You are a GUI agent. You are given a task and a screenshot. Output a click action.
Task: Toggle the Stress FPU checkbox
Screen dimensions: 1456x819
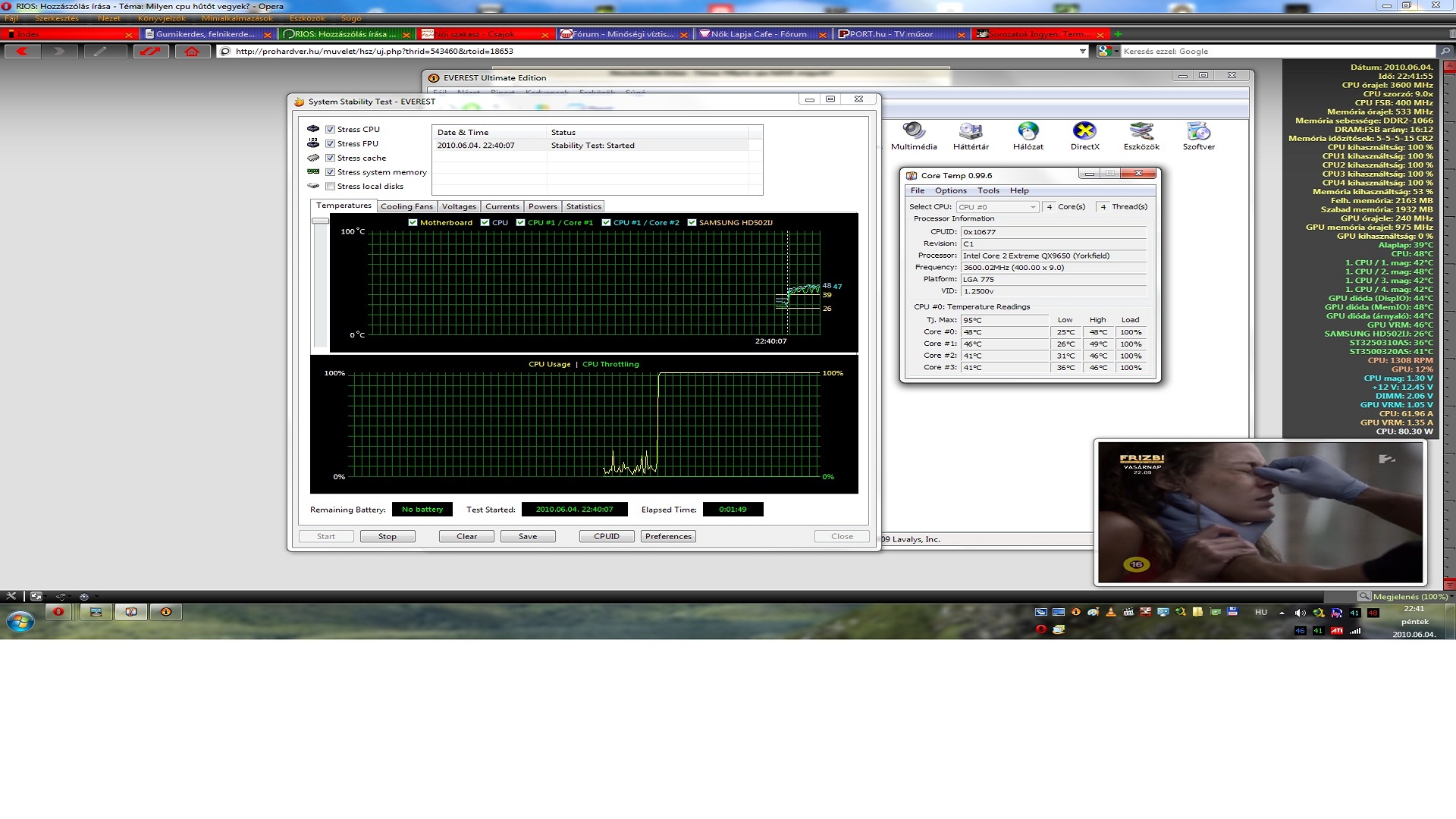coord(331,144)
